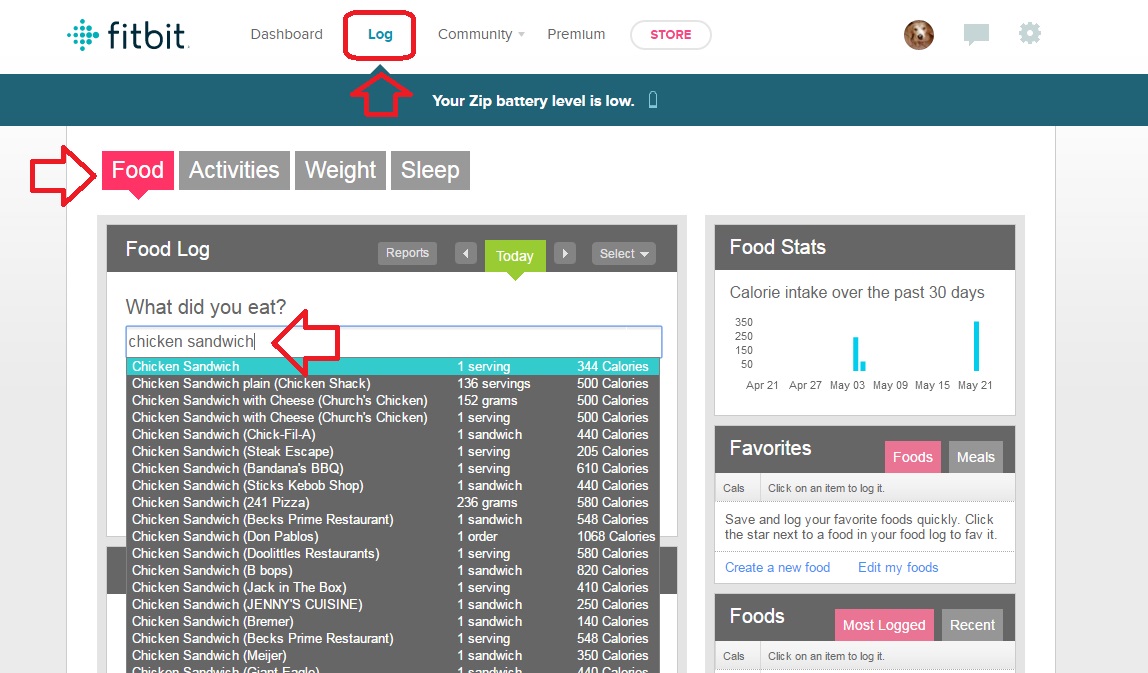Viewport: 1148px width, 673px height.
Task: Open the user profile avatar
Action: point(918,35)
